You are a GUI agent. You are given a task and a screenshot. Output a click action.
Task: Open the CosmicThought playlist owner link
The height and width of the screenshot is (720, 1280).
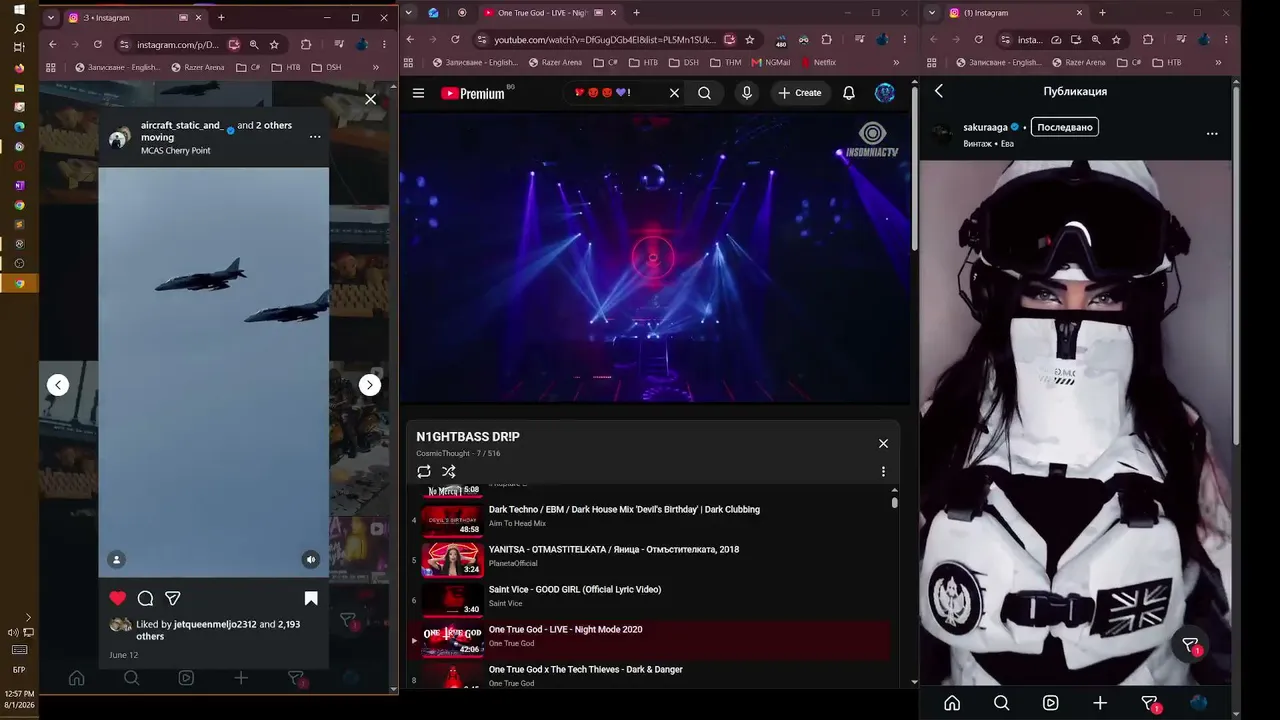coord(443,454)
